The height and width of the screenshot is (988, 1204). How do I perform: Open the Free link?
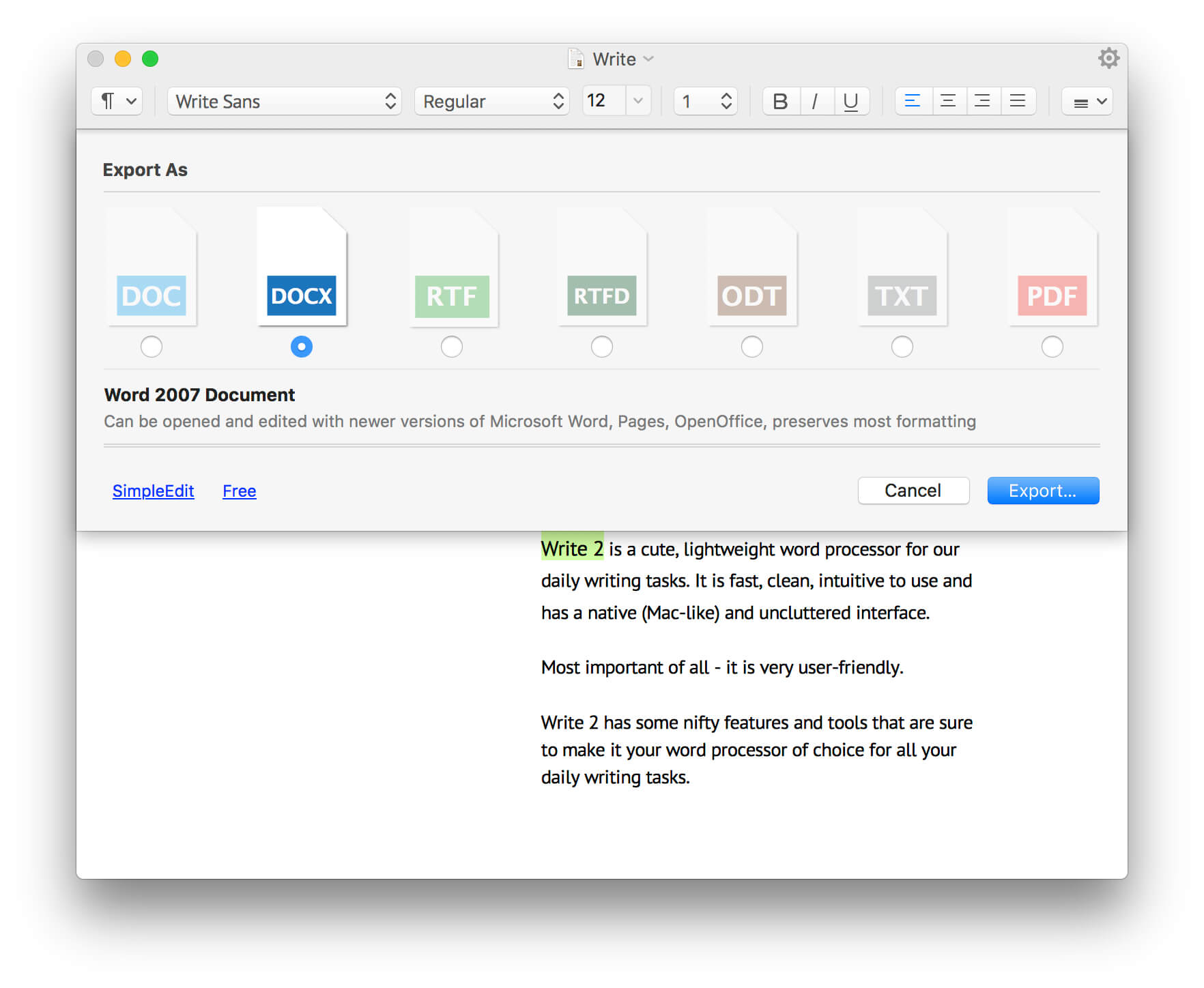[x=240, y=491]
